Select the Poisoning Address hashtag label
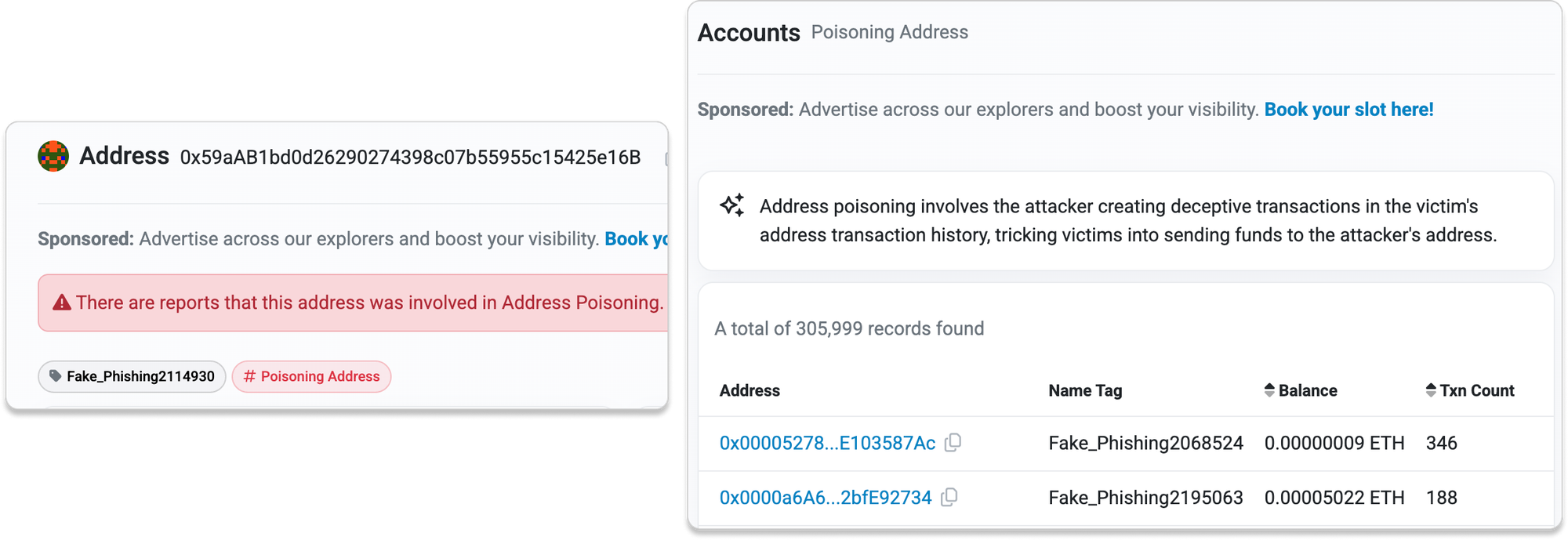Image resolution: width=1568 pixels, height=540 pixels. pyautogui.click(x=312, y=377)
